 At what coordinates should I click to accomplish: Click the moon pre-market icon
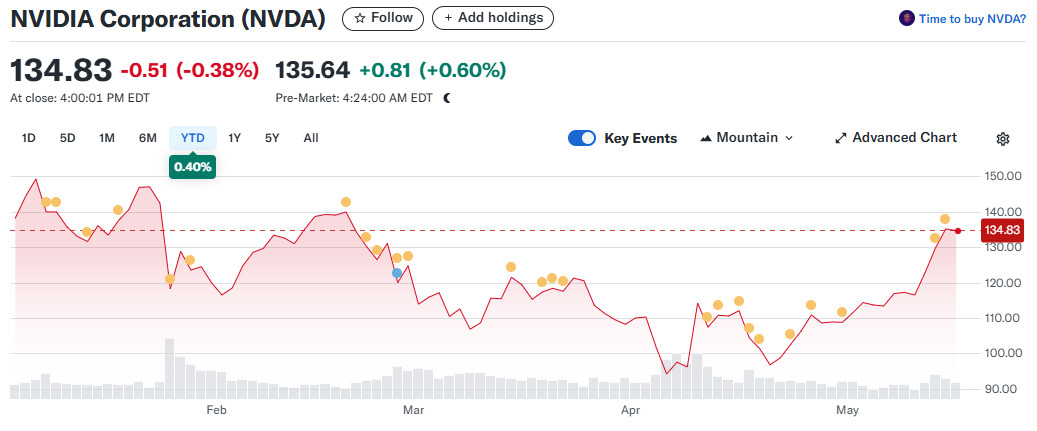pos(447,98)
